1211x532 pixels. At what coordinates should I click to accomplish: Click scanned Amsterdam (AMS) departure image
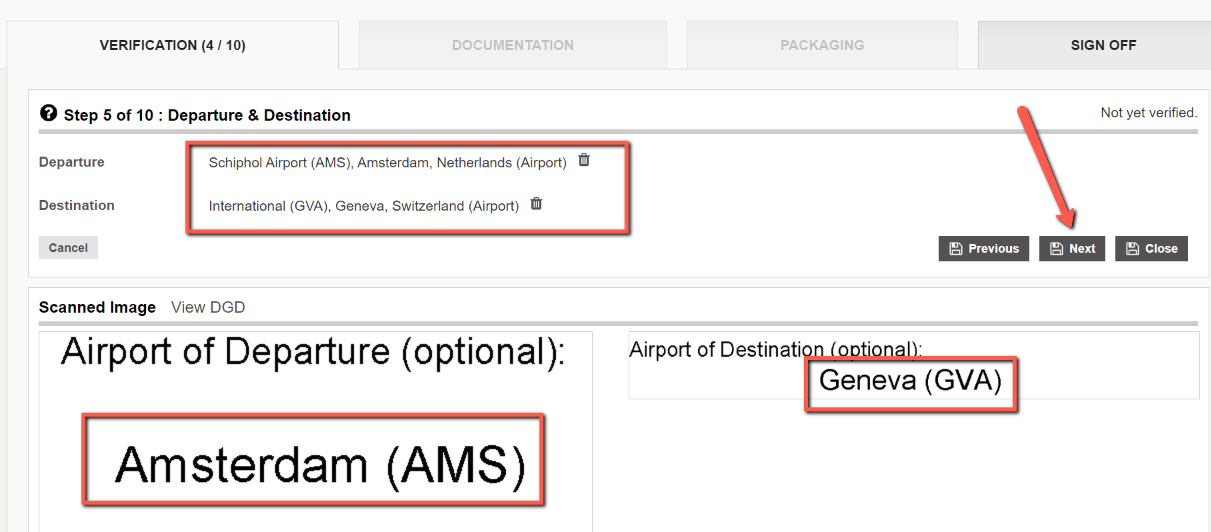[x=320, y=466]
